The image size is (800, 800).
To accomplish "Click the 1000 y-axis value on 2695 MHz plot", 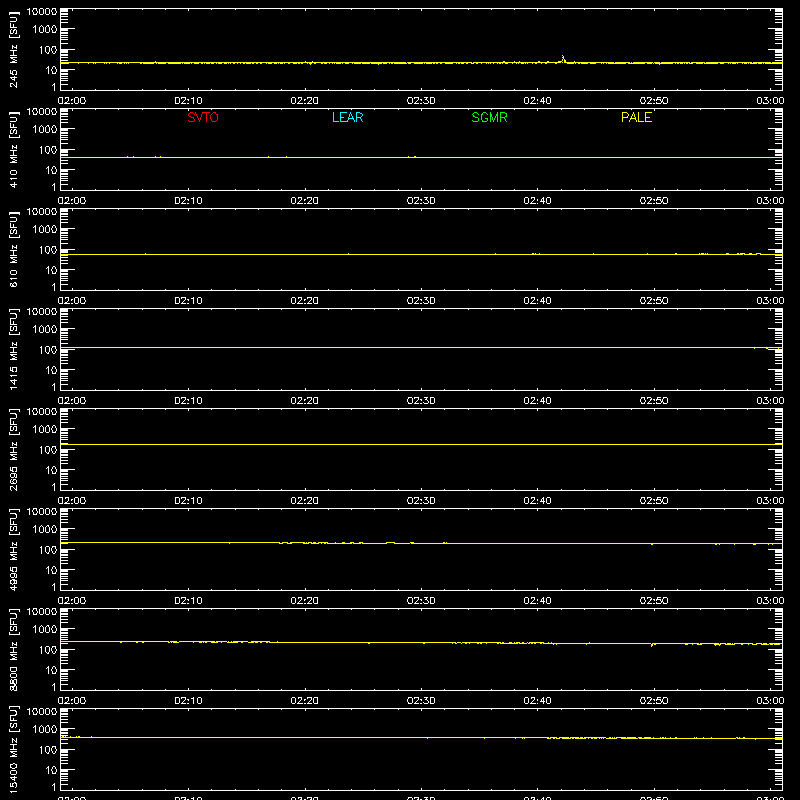I will (45, 429).
